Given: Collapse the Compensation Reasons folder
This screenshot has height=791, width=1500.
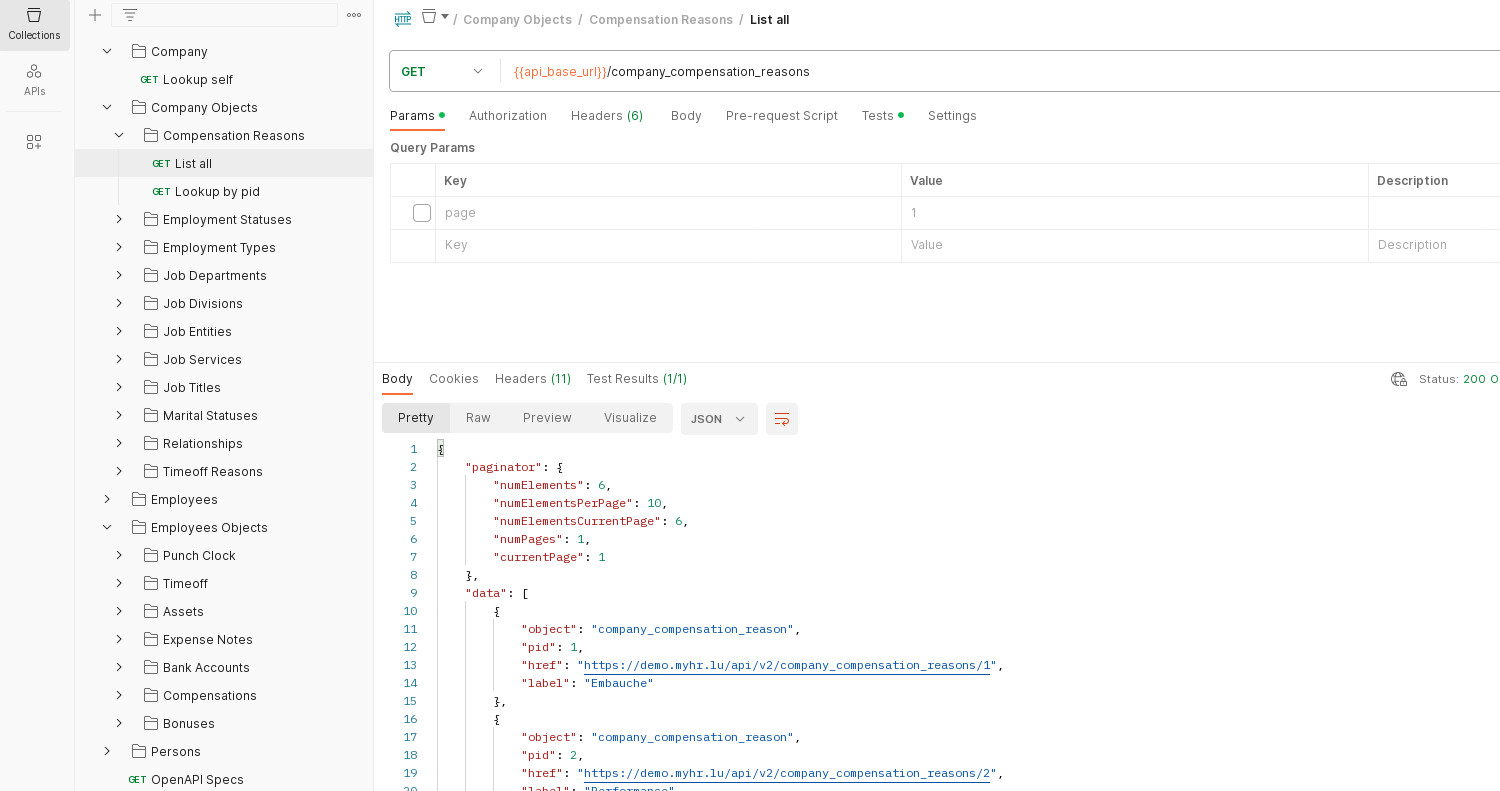Looking at the screenshot, I should pos(119,135).
